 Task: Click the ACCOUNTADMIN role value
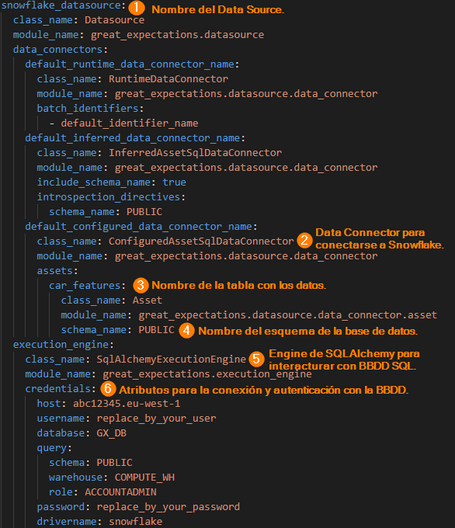[121, 492]
